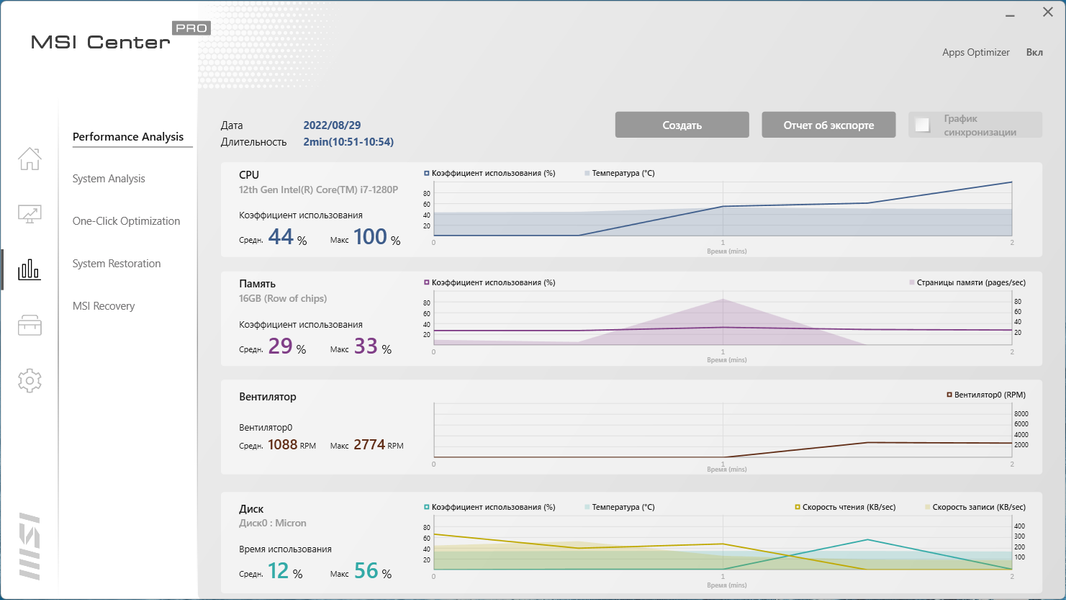This screenshot has width=1066, height=600.
Task: Toggle CPU Температура (°C) legend series
Action: coord(619,173)
